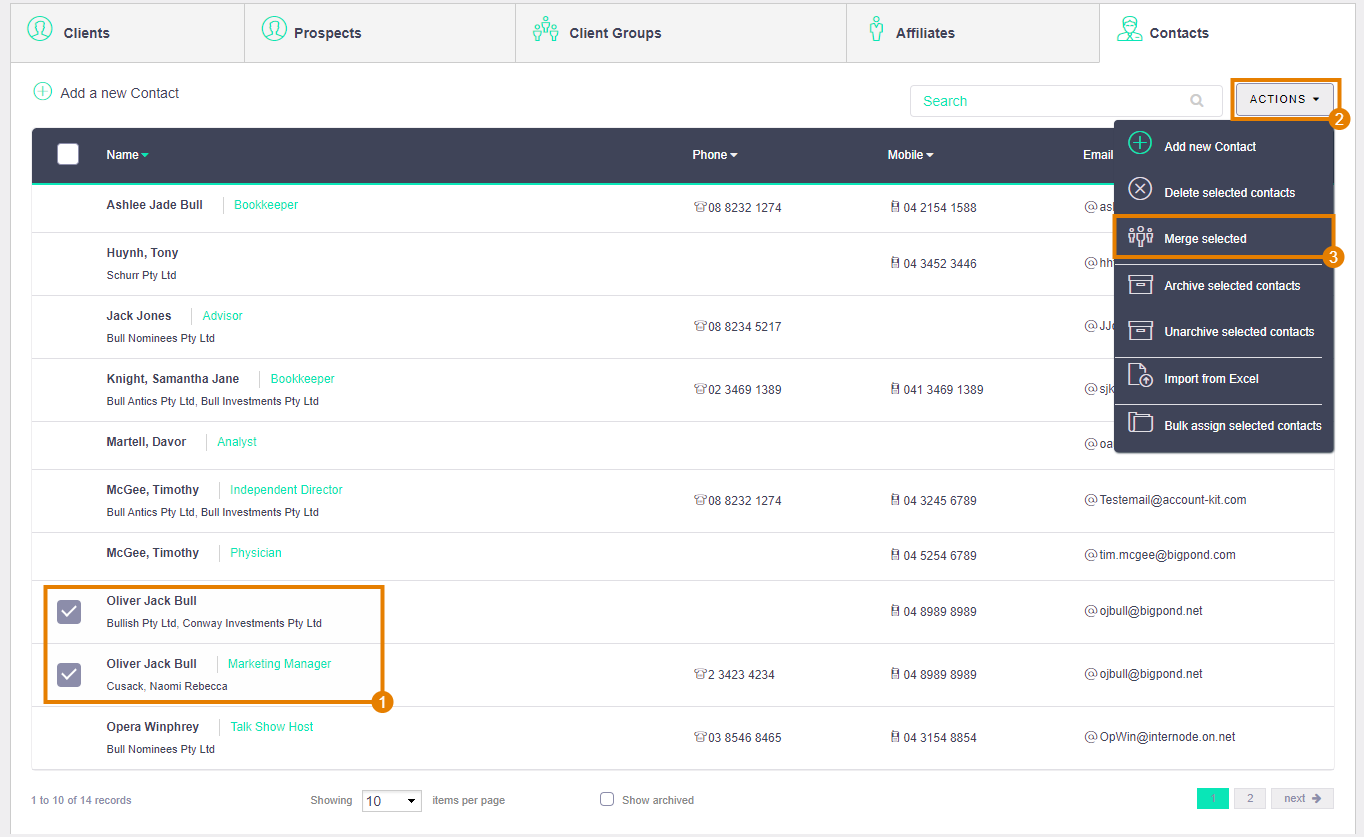Open the Affiliates tab
Viewport: 1364px width, 837px height.
pyautogui.click(x=972, y=33)
